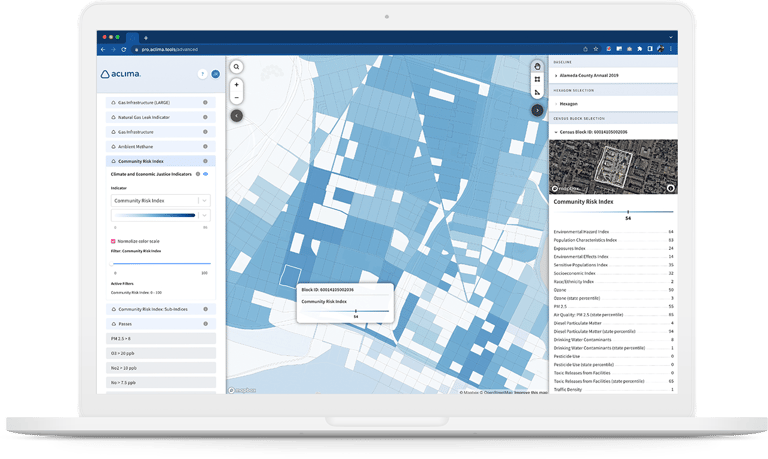This screenshot has height=459, width=768.
Task: Open the Community Risk Index indicator dropdown
Action: point(161,200)
